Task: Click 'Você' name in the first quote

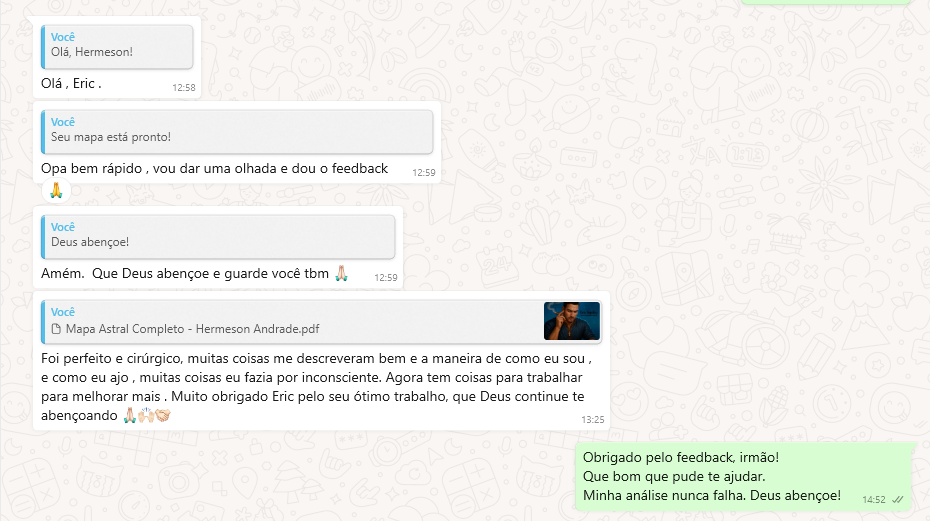Action: 63,37
